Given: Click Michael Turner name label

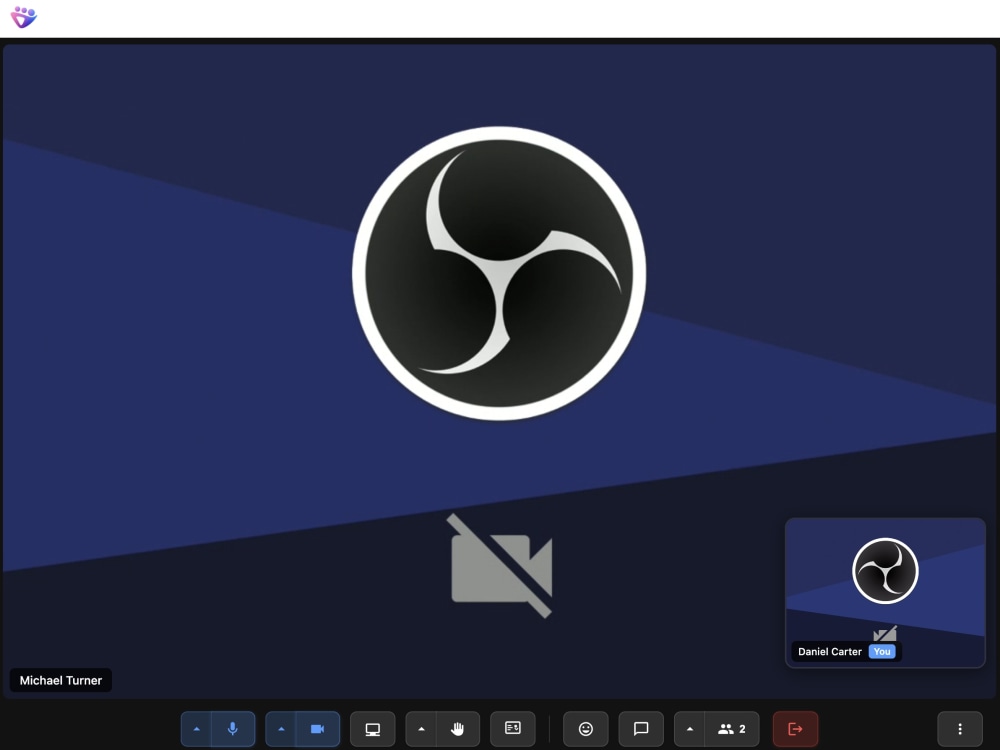Looking at the screenshot, I should pyautogui.click(x=61, y=680).
